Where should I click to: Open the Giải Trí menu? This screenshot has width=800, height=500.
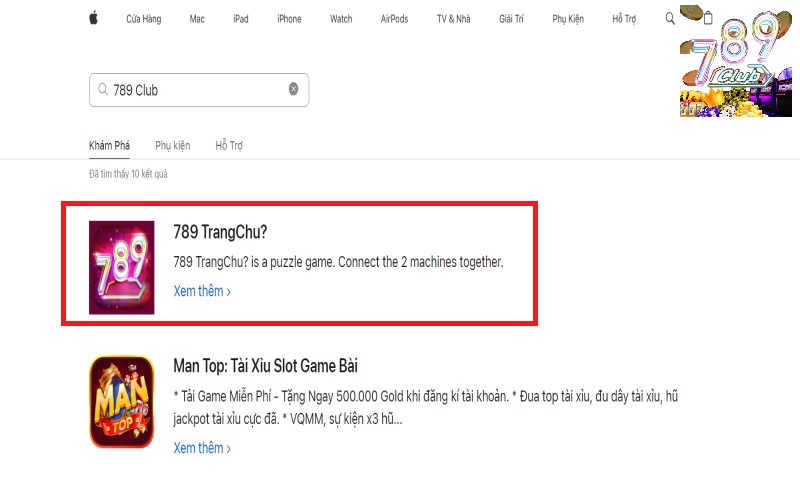(x=511, y=19)
